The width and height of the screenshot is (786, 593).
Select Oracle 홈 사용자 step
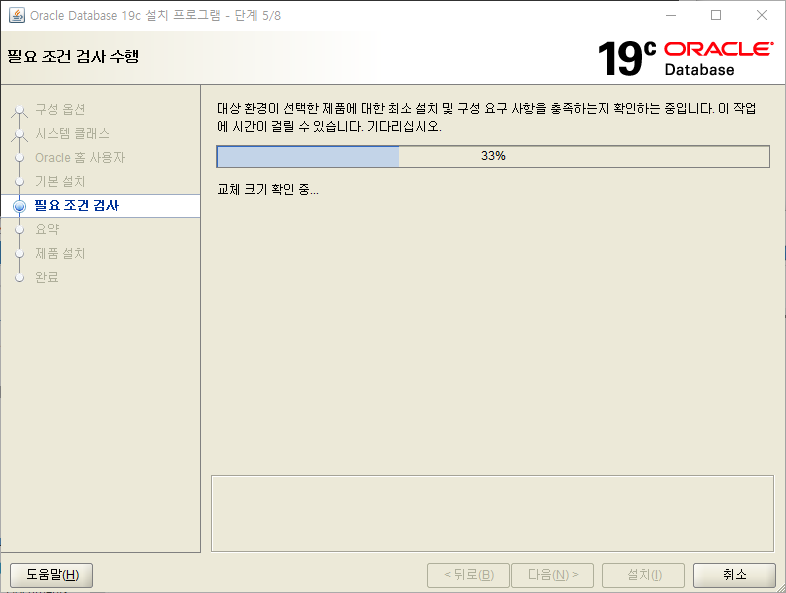click(80, 157)
